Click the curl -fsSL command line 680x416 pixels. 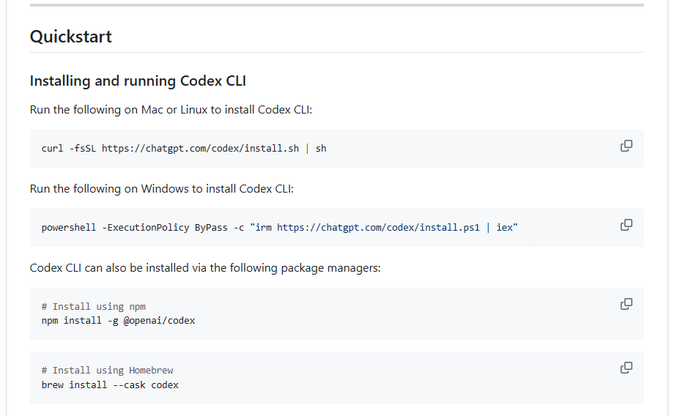pos(184,148)
